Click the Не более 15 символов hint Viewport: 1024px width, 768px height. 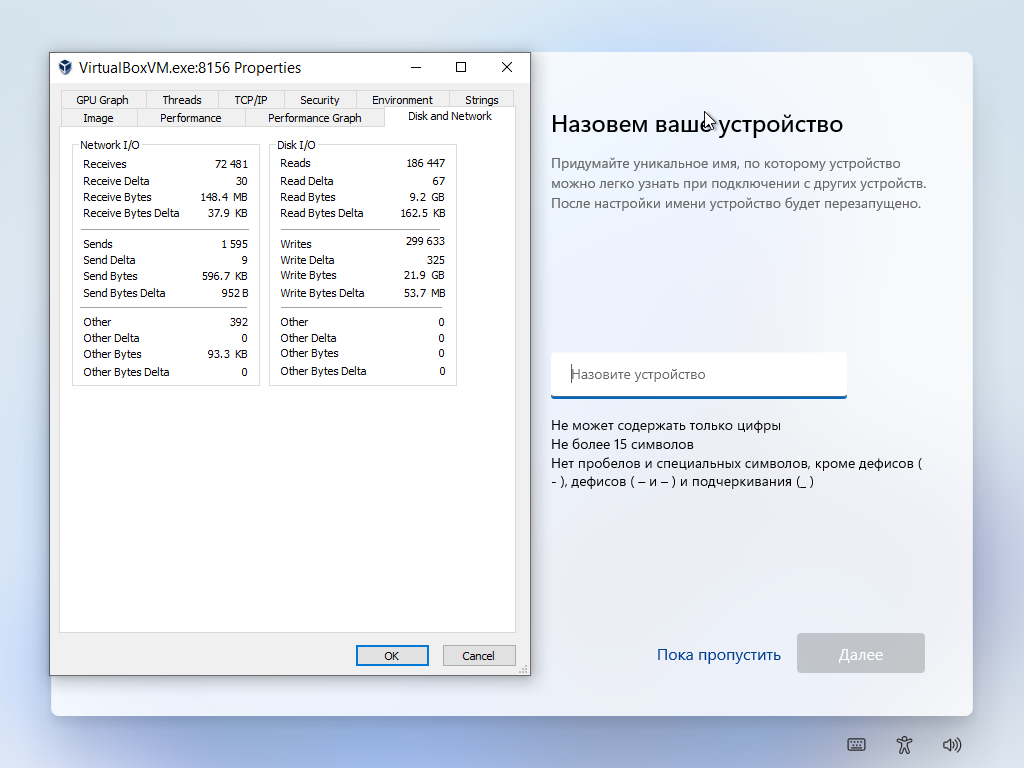click(x=622, y=445)
